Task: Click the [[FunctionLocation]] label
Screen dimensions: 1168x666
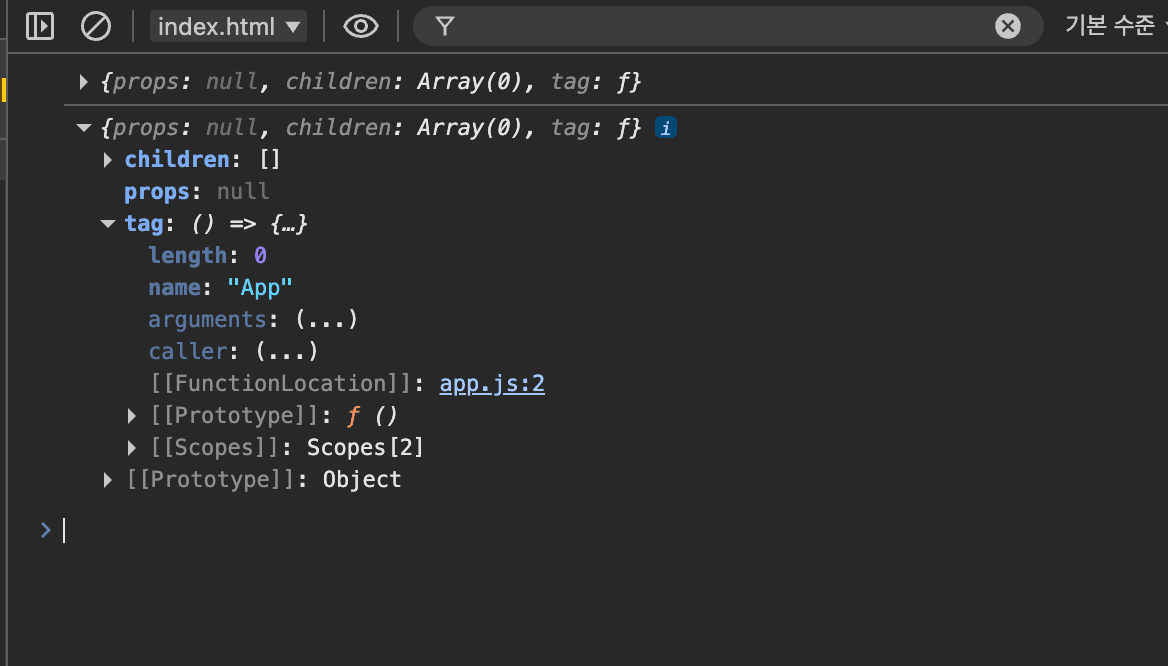Action: coord(281,384)
